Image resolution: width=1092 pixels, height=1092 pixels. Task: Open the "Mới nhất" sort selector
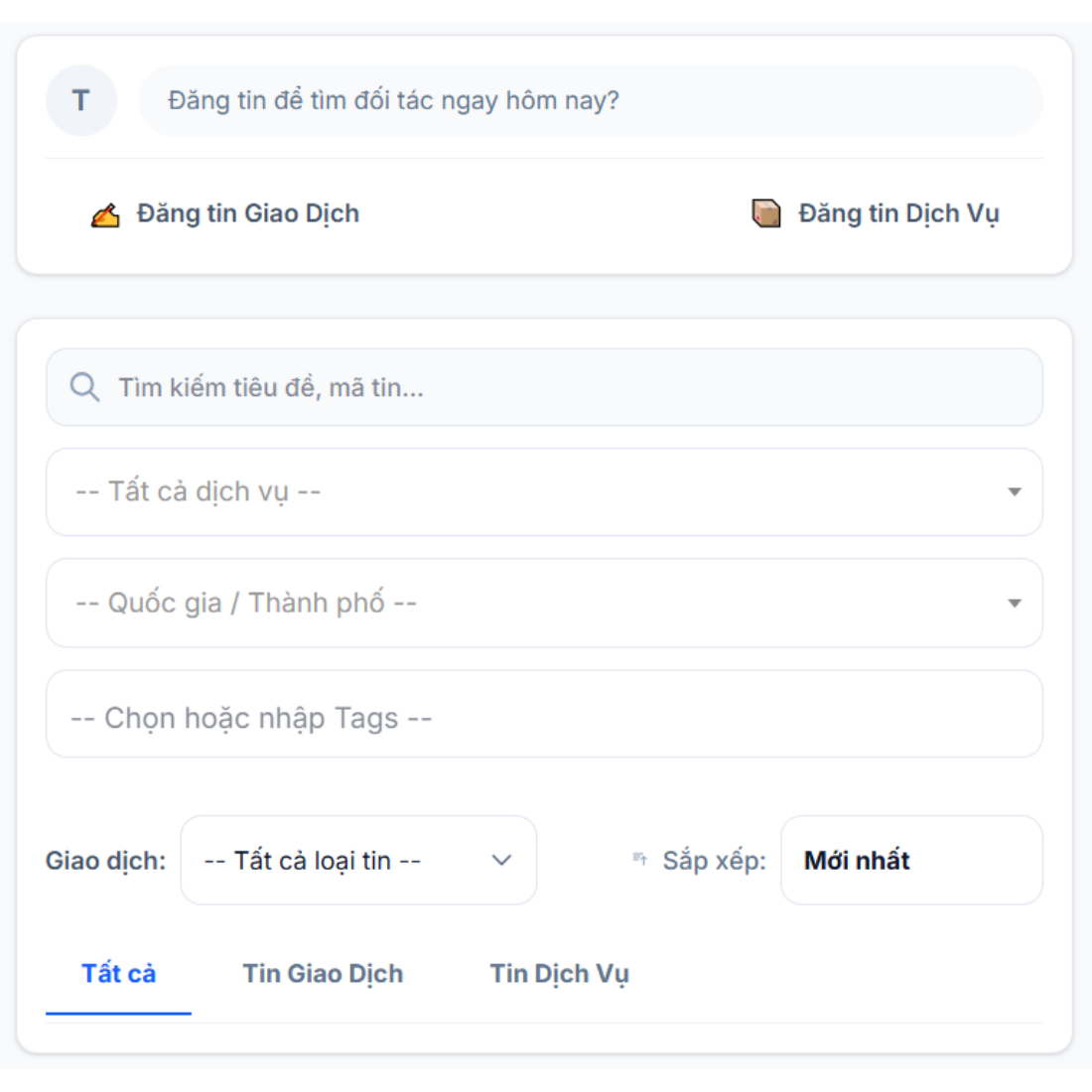click(910, 861)
